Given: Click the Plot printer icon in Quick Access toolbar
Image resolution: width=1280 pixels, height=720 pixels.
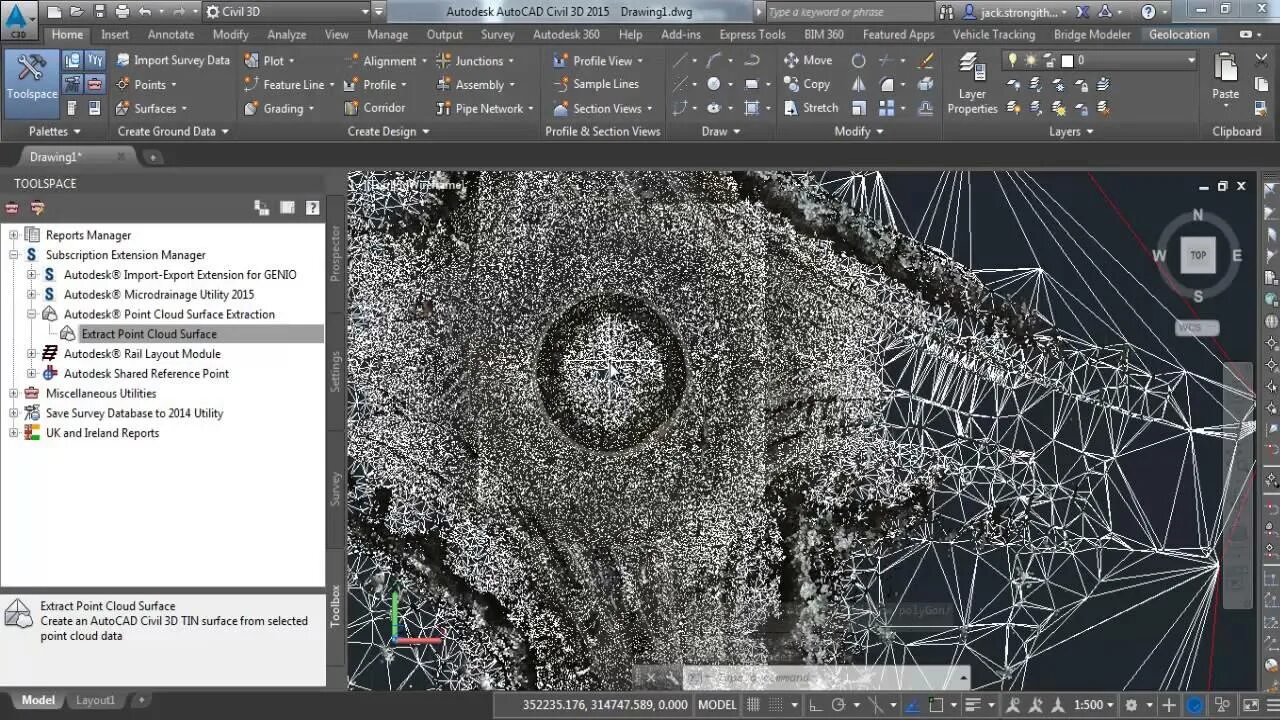Looking at the screenshot, I should (x=121, y=12).
